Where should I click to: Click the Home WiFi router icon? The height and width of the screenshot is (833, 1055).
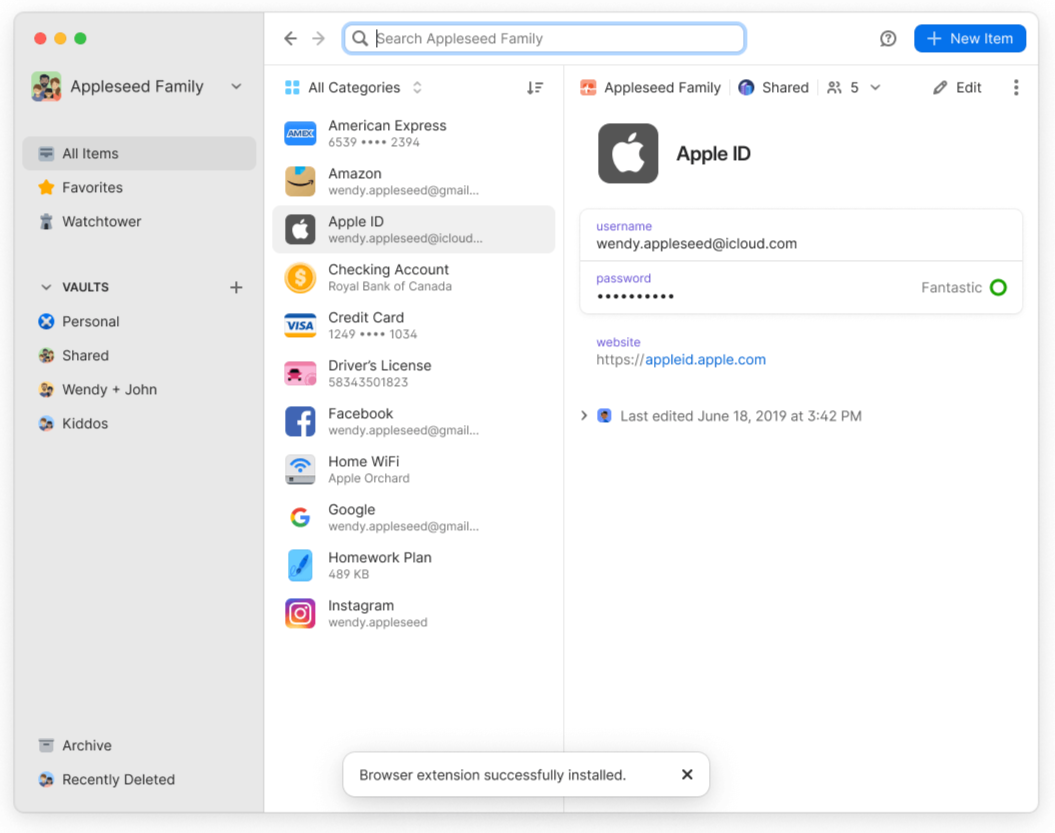click(x=300, y=470)
